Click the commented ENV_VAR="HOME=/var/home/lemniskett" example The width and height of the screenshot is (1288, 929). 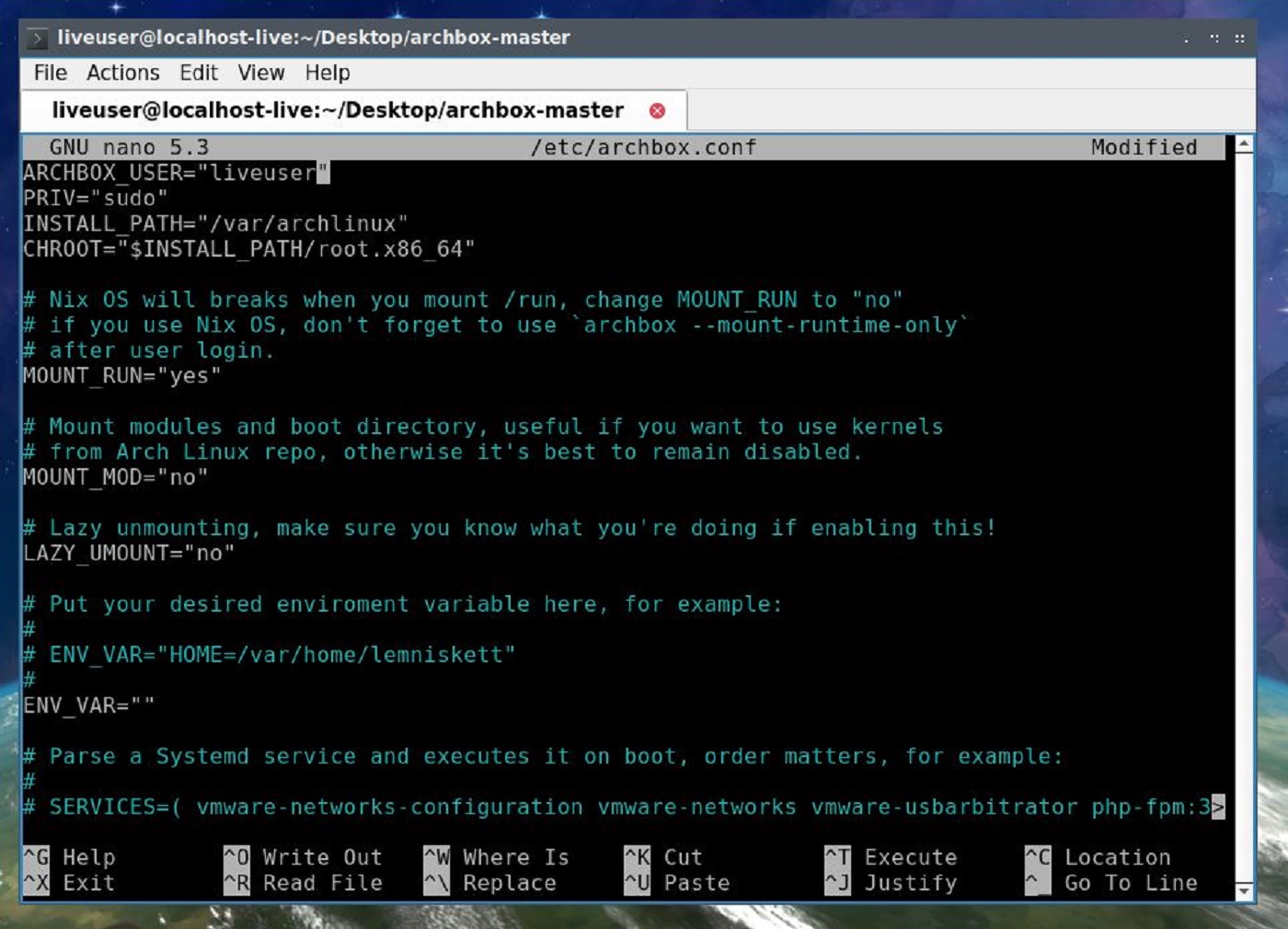pos(270,655)
